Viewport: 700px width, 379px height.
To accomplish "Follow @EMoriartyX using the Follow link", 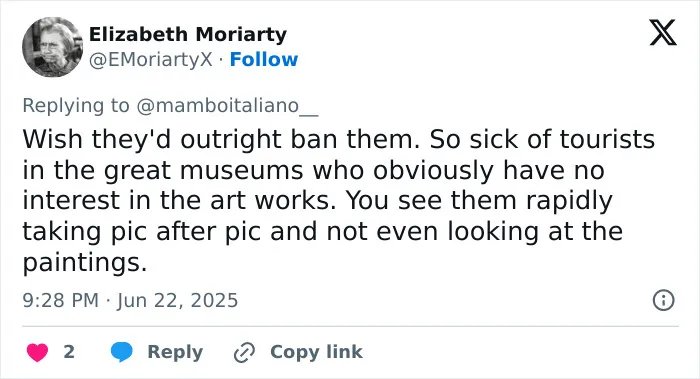I will [x=263, y=59].
